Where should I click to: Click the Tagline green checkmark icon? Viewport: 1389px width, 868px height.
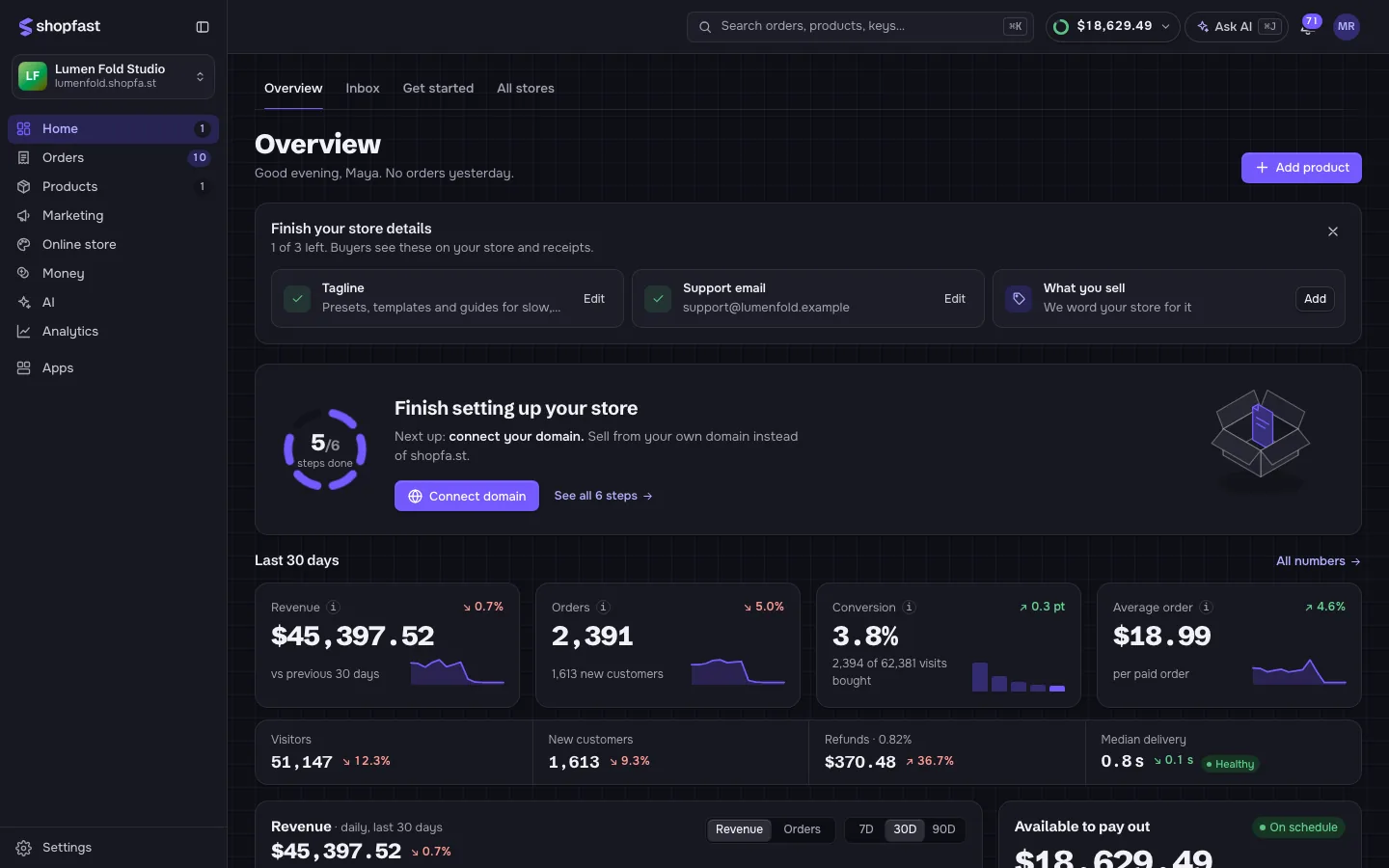(x=297, y=299)
